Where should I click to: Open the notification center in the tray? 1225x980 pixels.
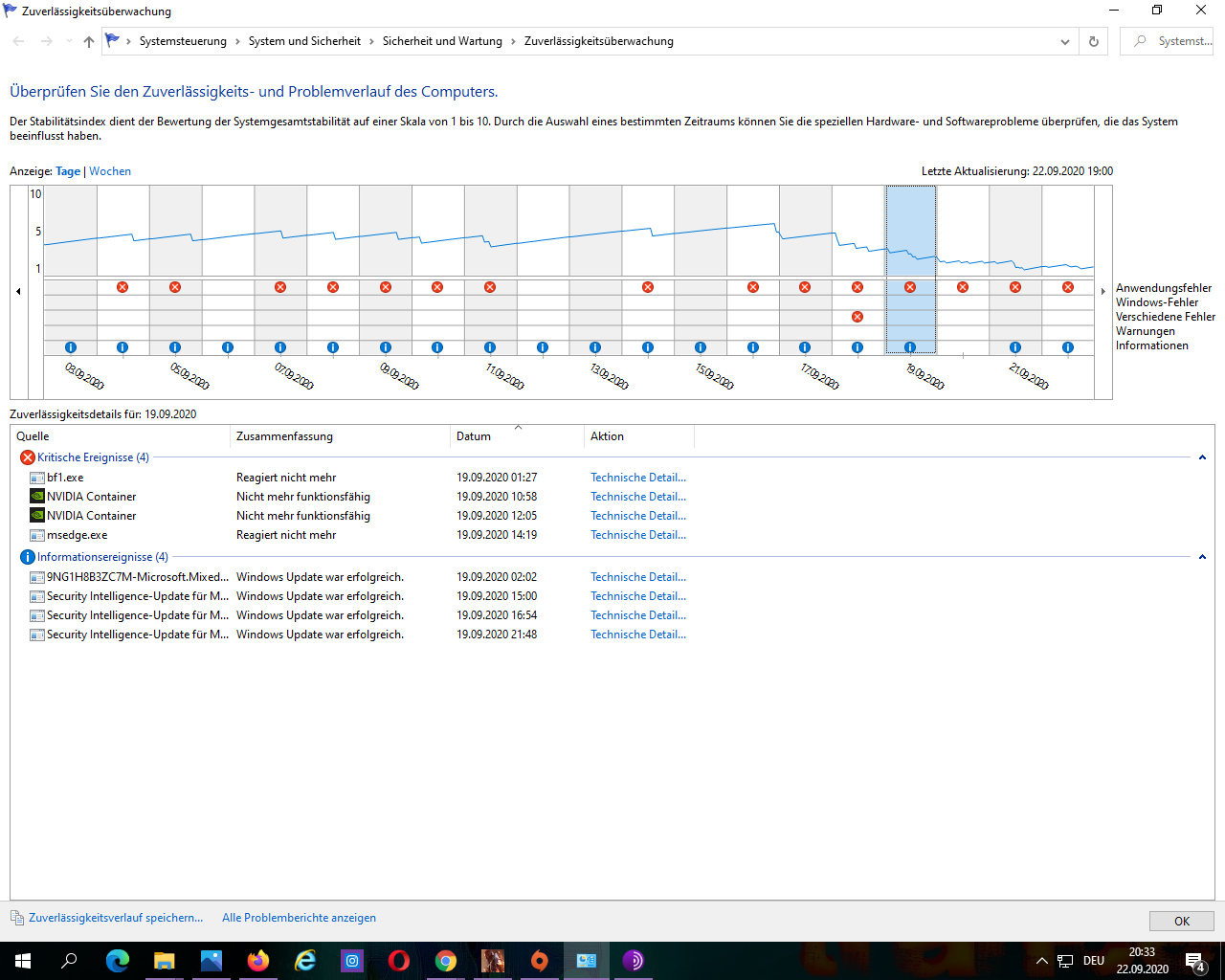[1195, 961]
